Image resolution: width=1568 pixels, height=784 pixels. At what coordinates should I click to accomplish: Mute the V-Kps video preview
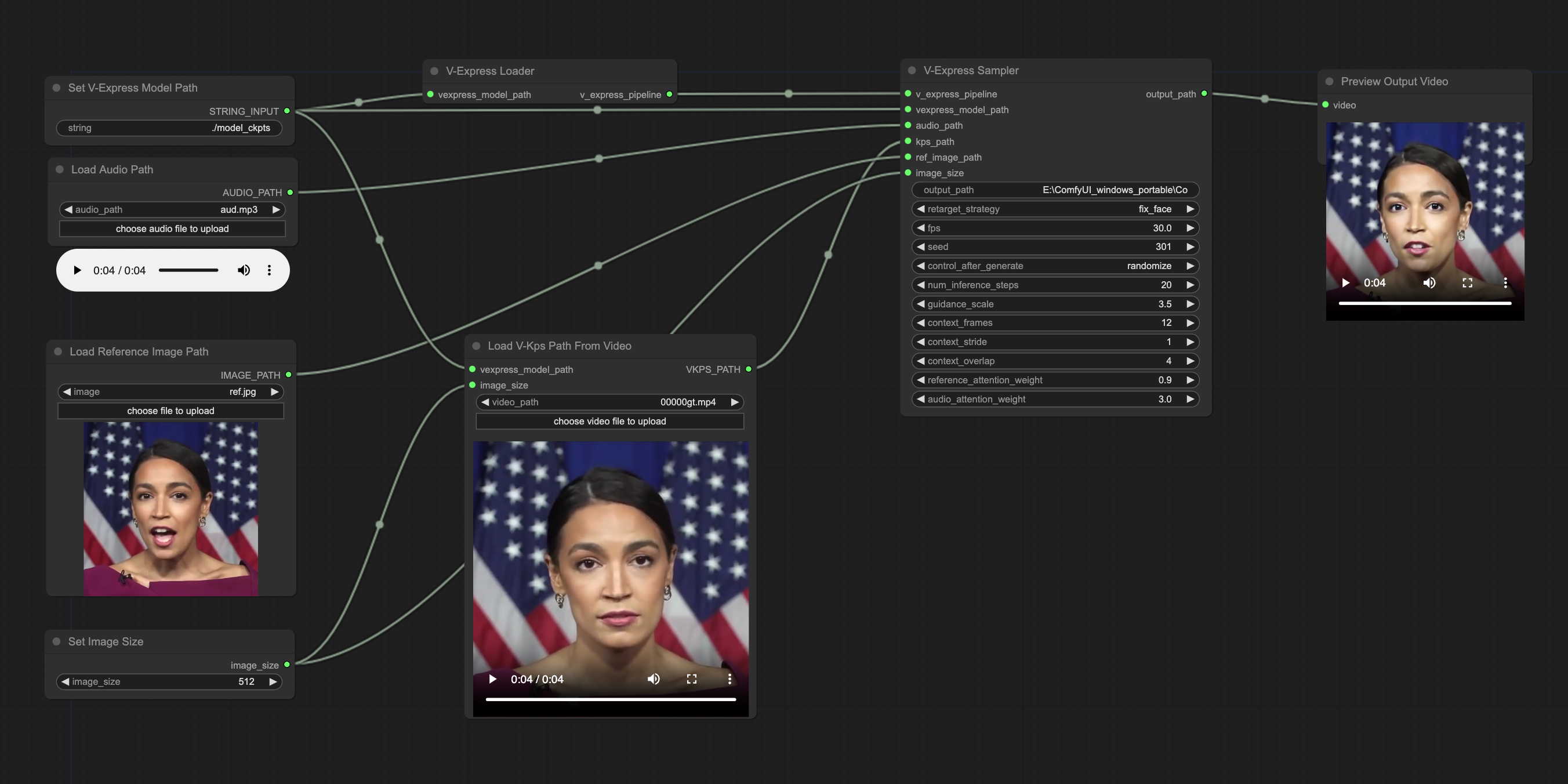[x=653, y=678]
